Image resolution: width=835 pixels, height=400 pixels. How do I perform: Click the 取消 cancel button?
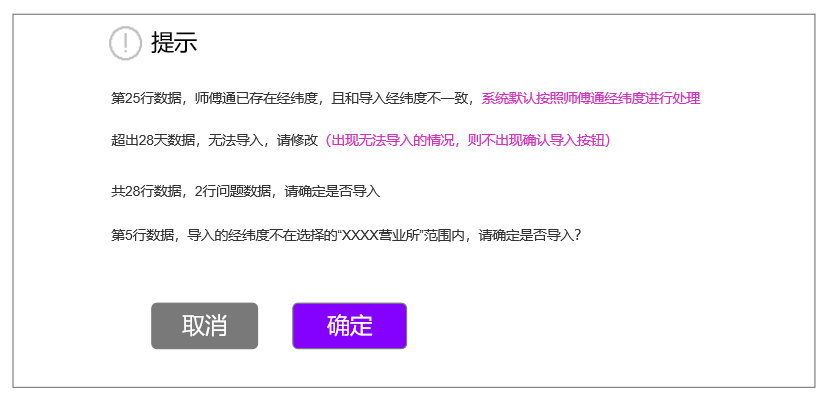tap(204, 325)
